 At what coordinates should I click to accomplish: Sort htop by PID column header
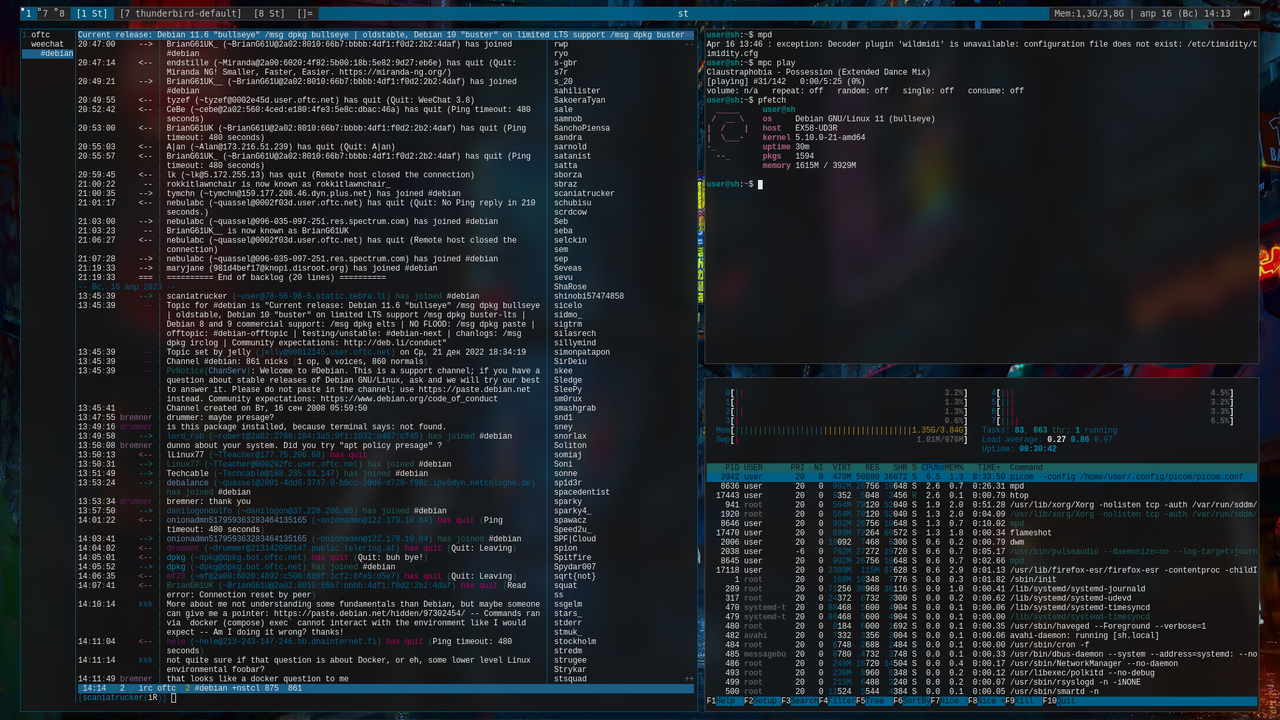732,467
